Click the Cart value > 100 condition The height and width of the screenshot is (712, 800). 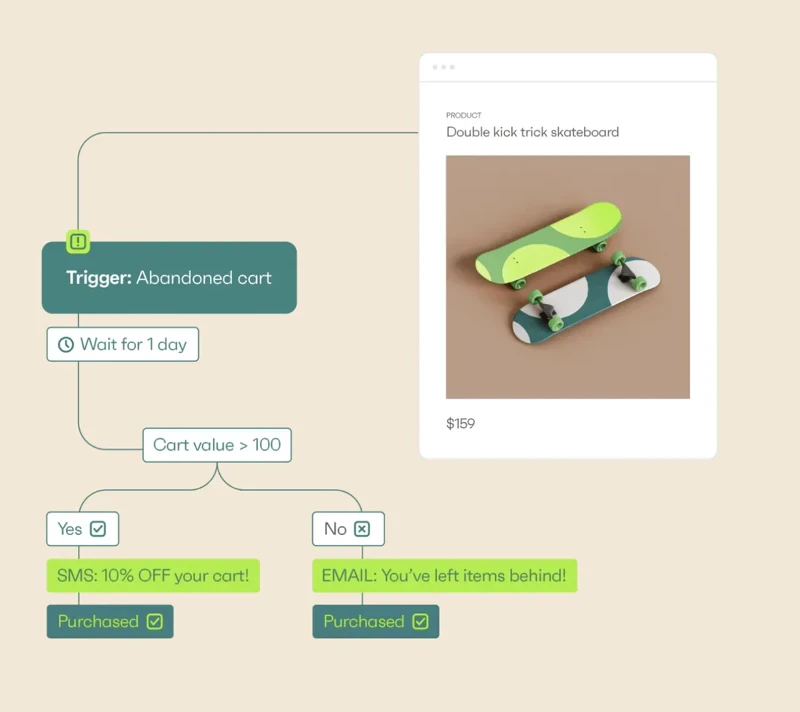point(217,445)
